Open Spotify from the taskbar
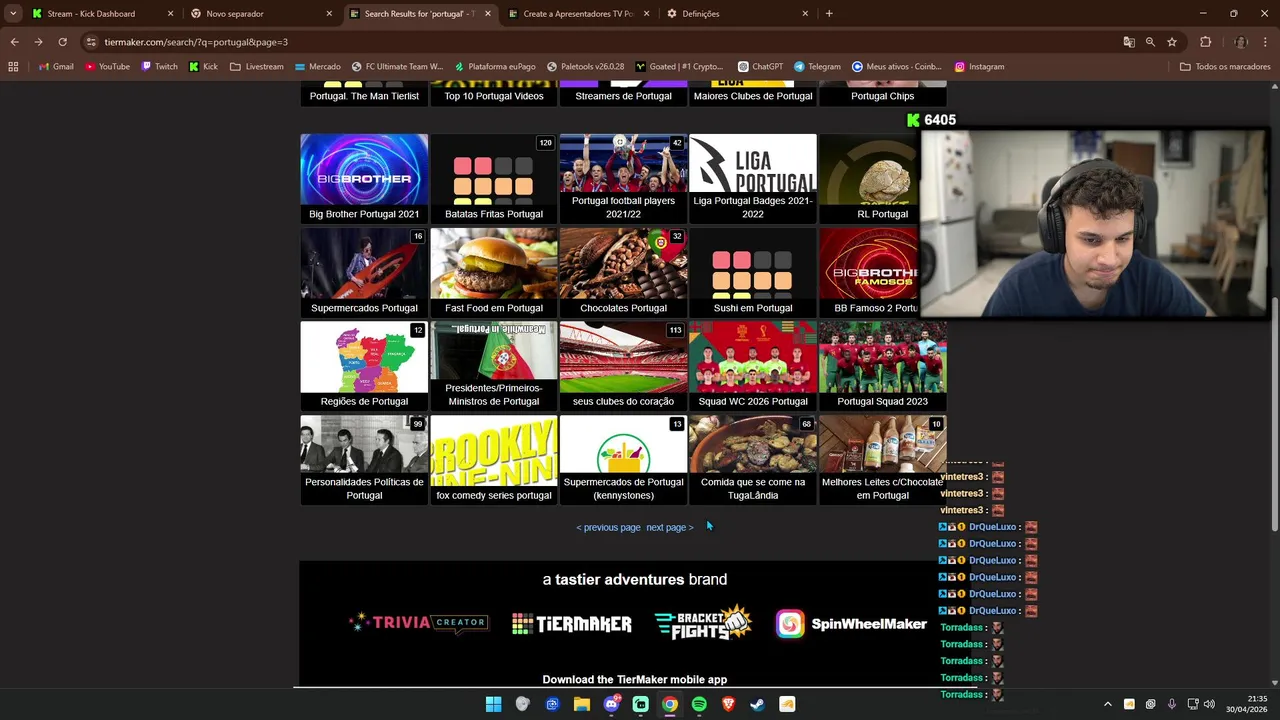Image resolution: width=1280 pixels, height=720 pixels. 699,704
